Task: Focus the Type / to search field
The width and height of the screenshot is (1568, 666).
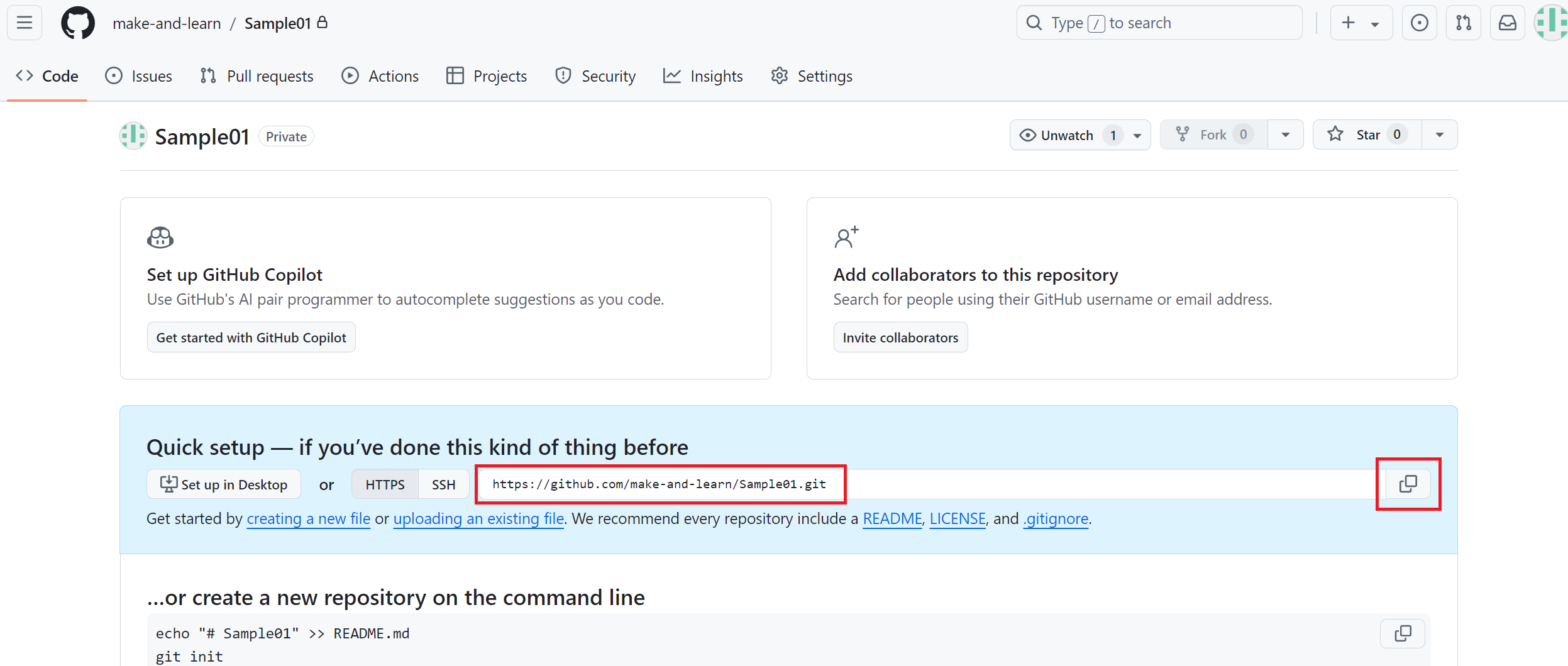Action: pos(1159,23)
